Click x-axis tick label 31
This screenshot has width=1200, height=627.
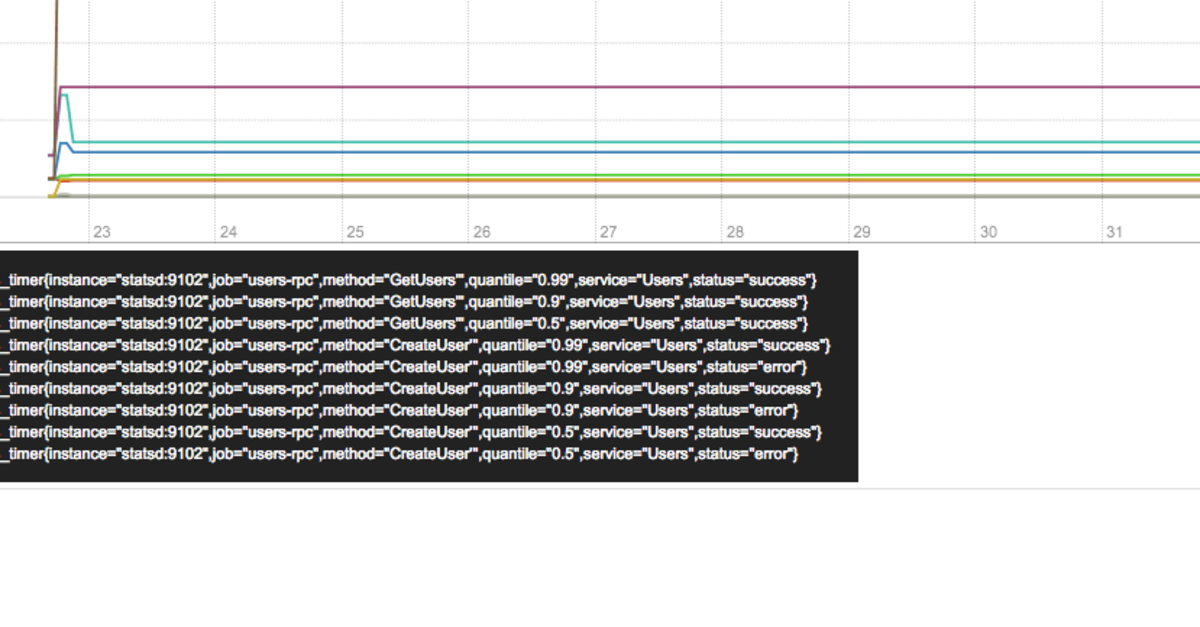[1114, 232]
